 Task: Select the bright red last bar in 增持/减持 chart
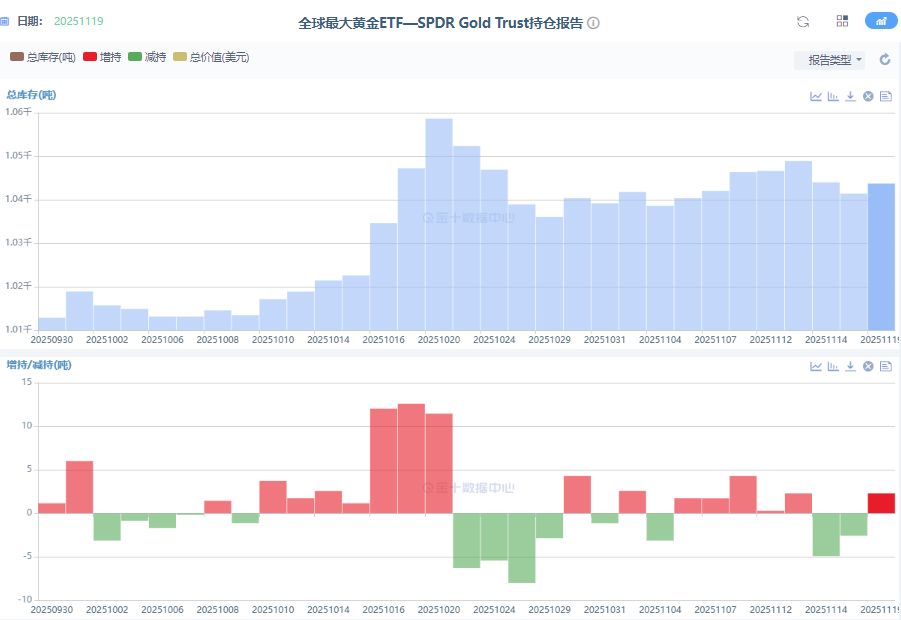tap(881, 503)
